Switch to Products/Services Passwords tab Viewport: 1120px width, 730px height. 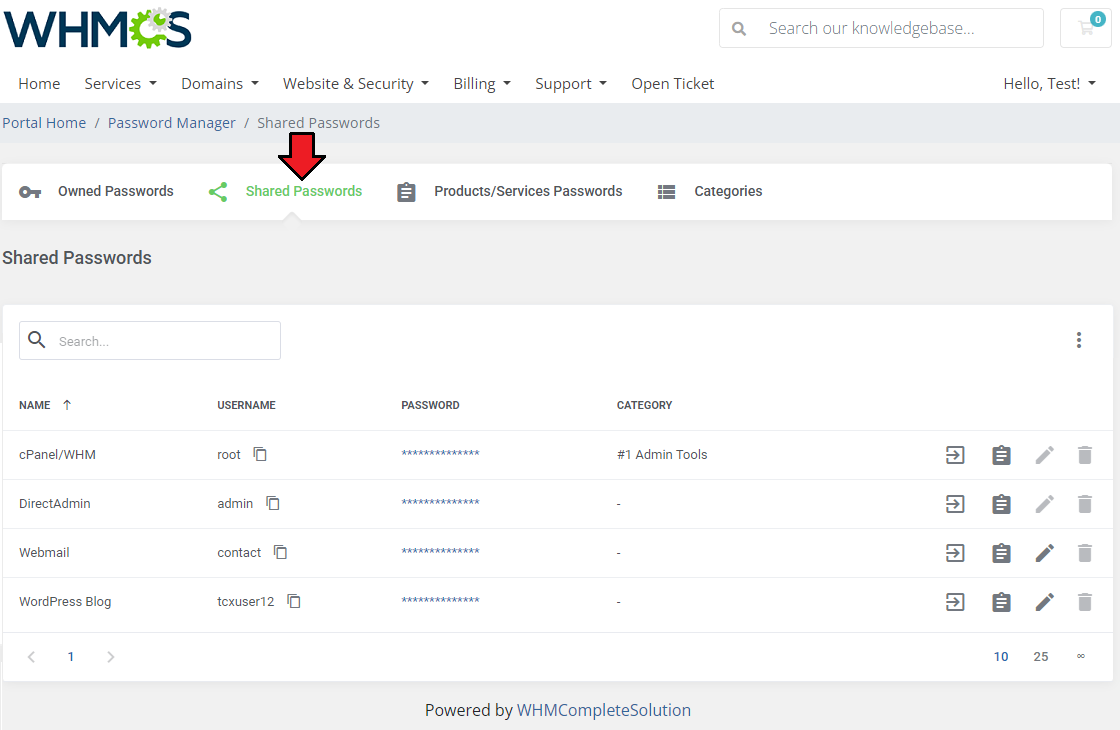click(x=509, y=191)
